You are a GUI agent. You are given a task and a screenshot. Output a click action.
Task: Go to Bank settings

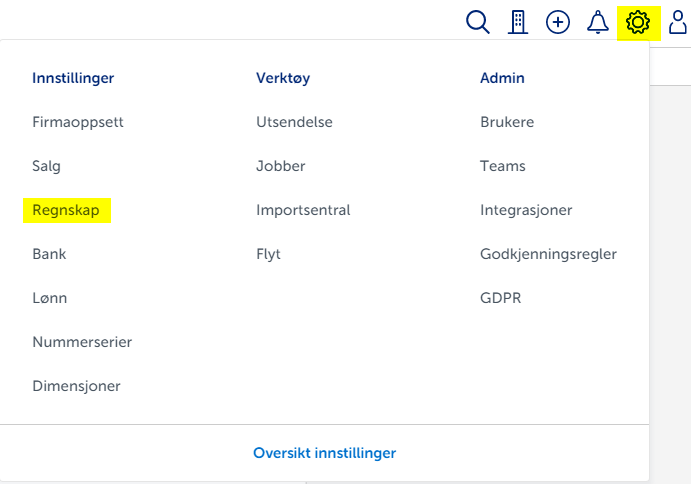49,254
